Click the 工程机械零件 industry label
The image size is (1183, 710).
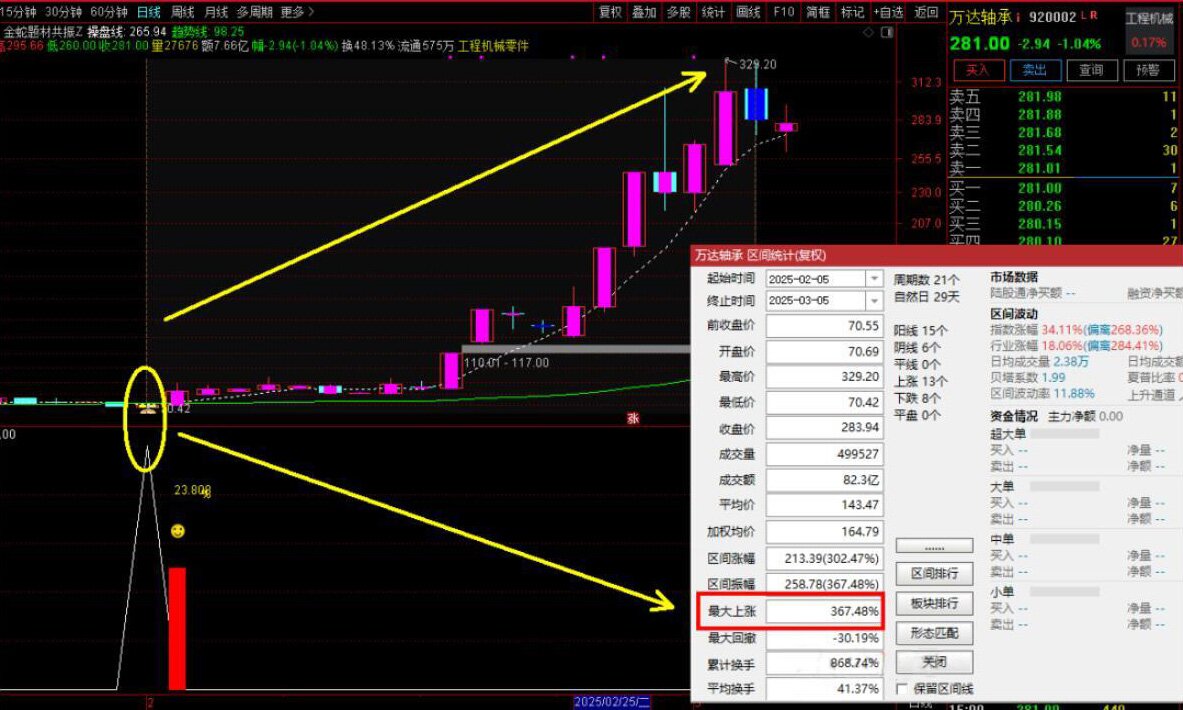[493, 46]
